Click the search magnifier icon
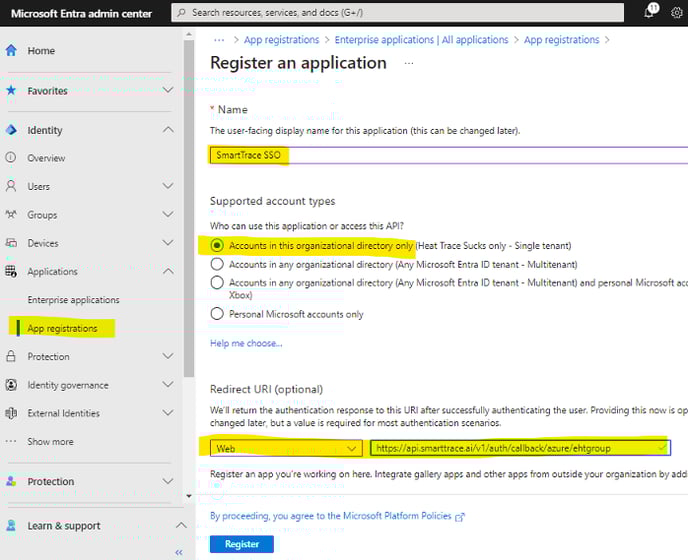The width and height of the screenshot is (688, 560). pyautogui.click(x=181, y=13)
